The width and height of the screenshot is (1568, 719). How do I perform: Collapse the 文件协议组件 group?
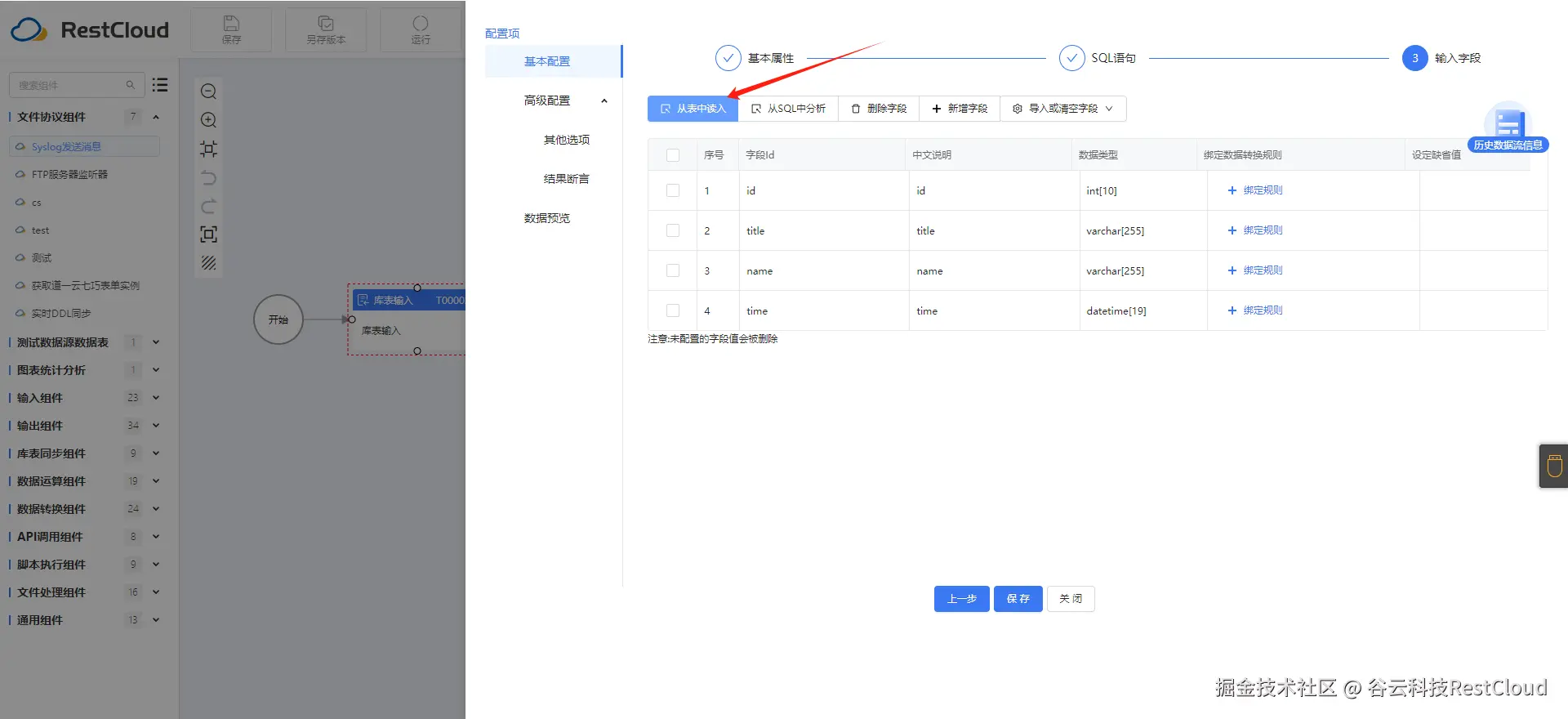[x=156, y=117]
